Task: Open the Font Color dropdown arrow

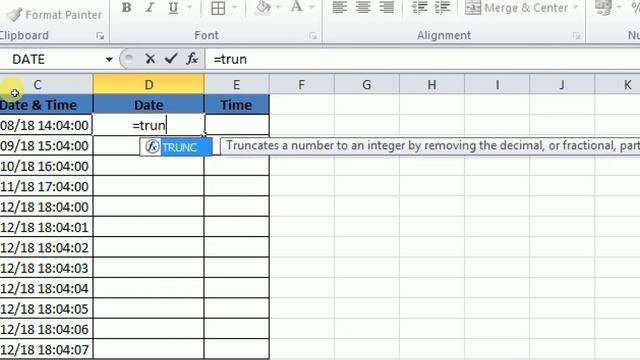Action: 312,7
